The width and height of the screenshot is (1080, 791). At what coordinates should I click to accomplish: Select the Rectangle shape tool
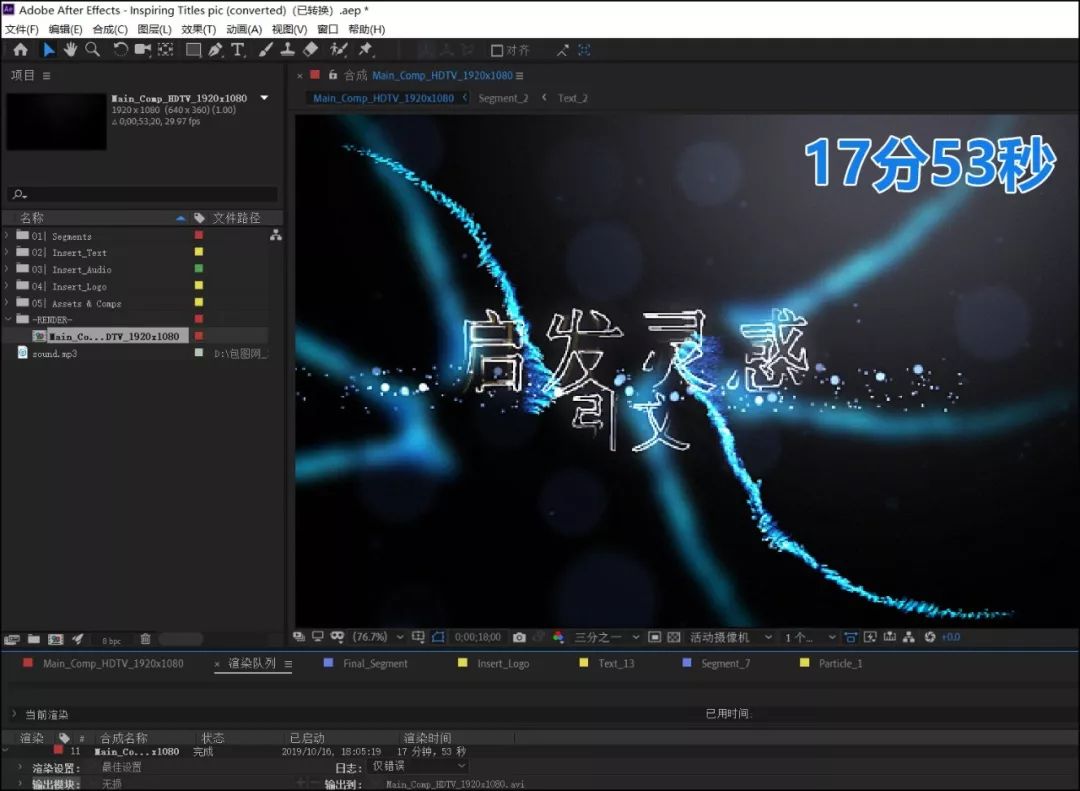point(195,50)
